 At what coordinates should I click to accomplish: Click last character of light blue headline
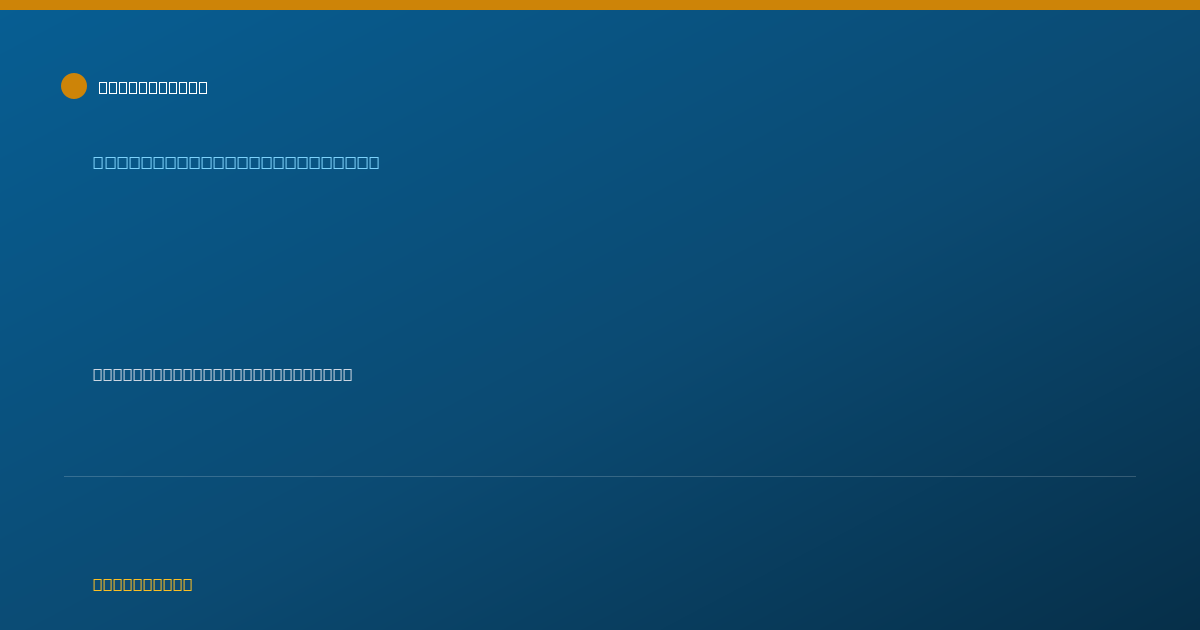tap(374, 162)
